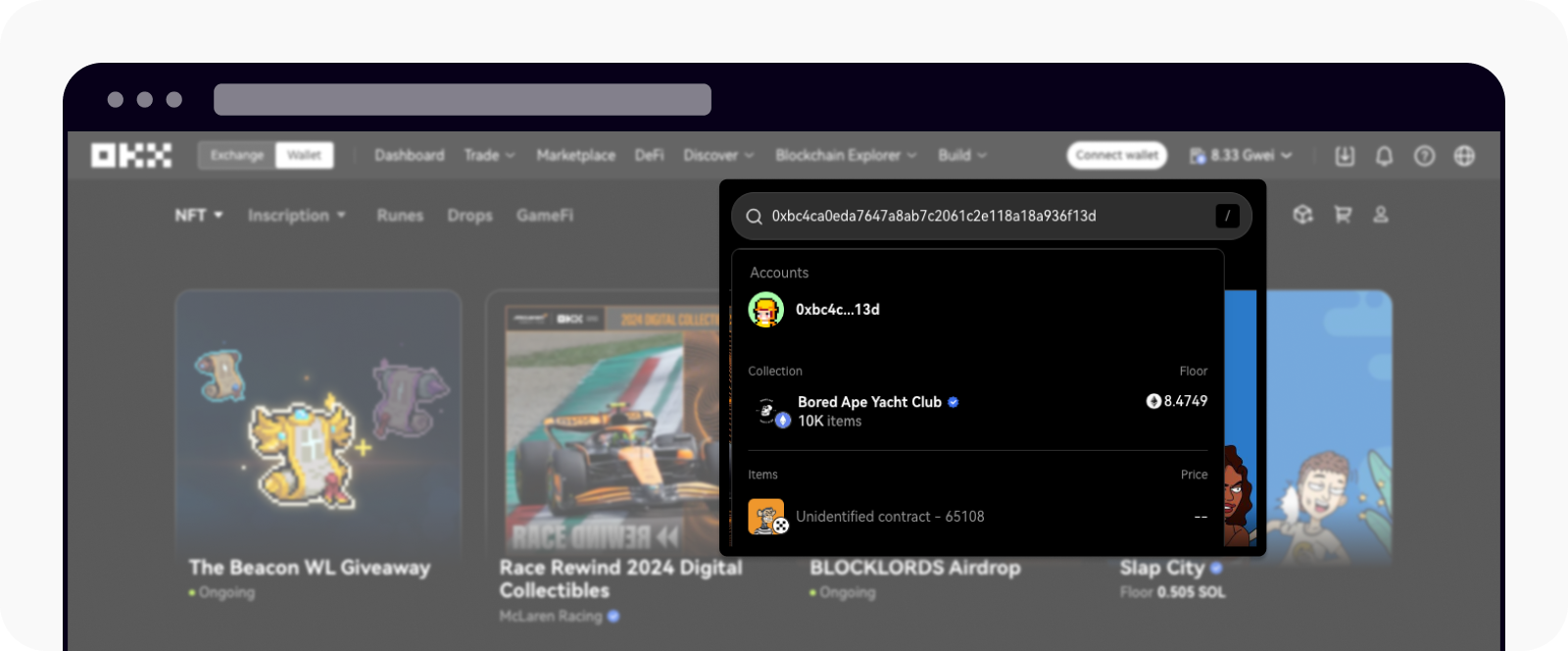Click the 0xbc4c...13d account avatar
Screen dimensions: 1568x651
(x=765, y=310)
